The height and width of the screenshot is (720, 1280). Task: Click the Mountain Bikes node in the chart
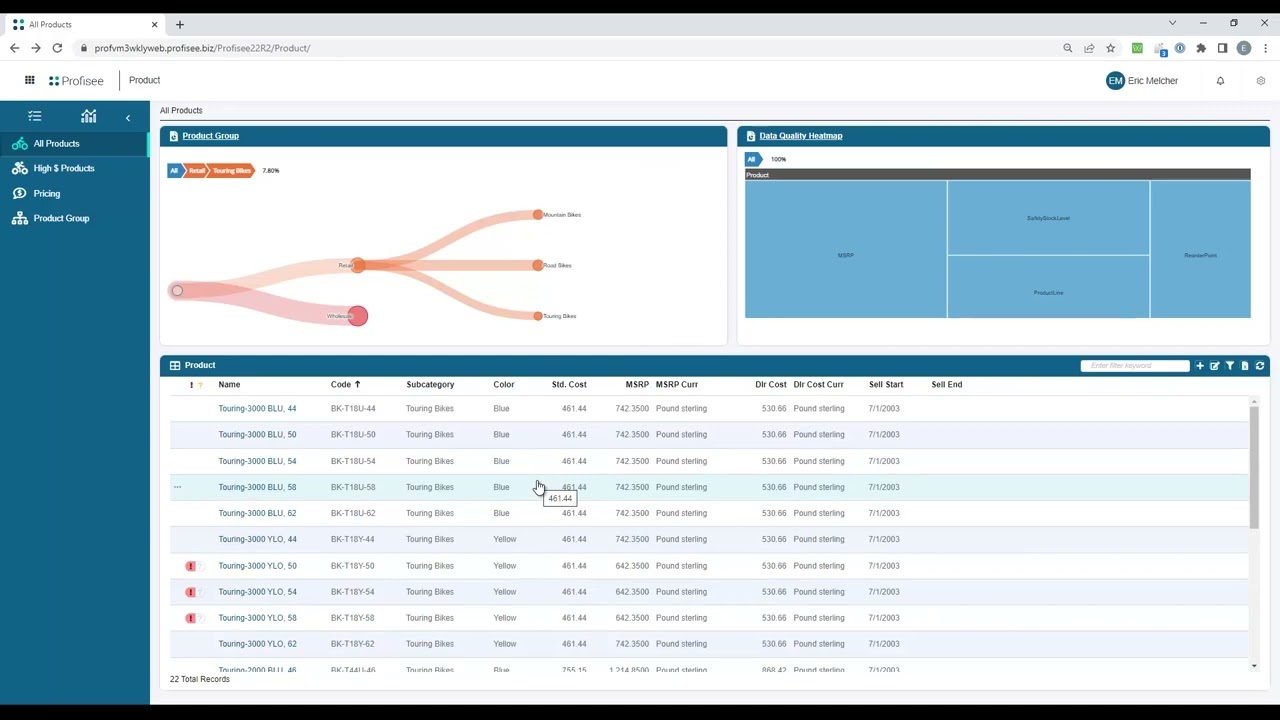(538, 215)
